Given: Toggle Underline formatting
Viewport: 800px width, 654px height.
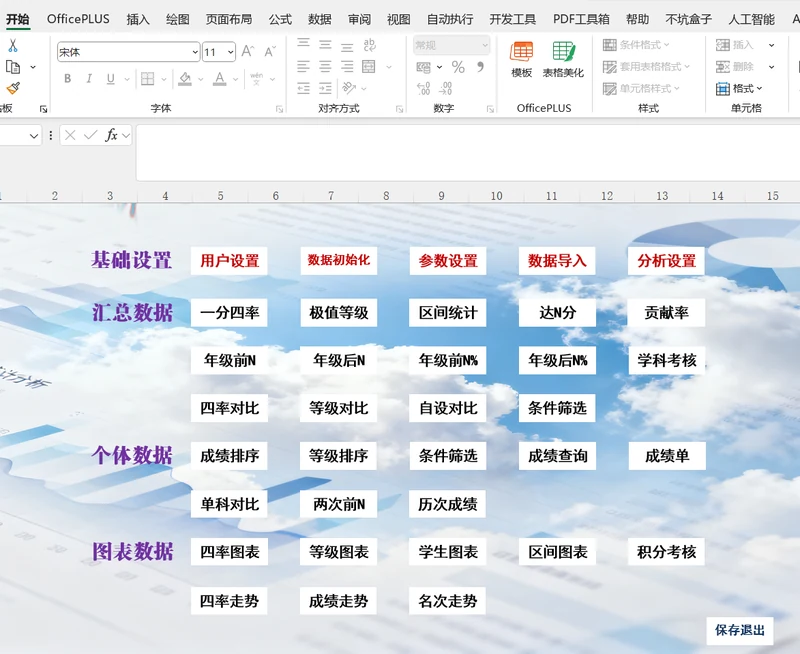Looking at the screenshot, I should (111, 79).
